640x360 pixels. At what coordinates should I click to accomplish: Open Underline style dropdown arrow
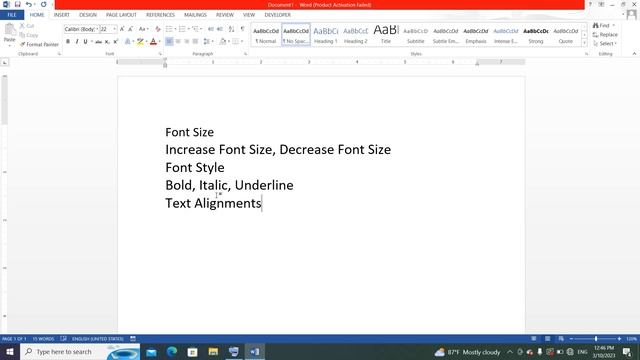[91, 42]
